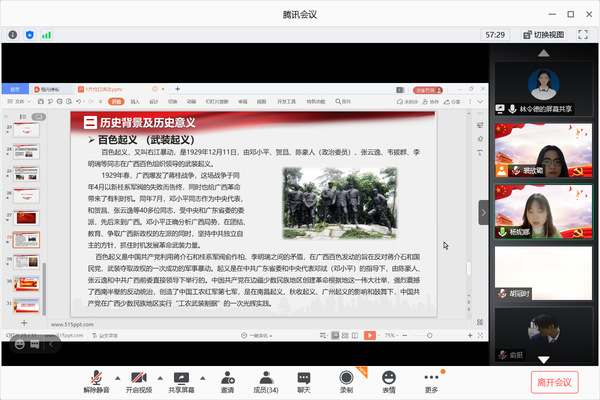Image resolution: width=600 pixels, height=400 pixels.
Task: Toggle outline view in the slide panel
Action: tap(23, 116)
